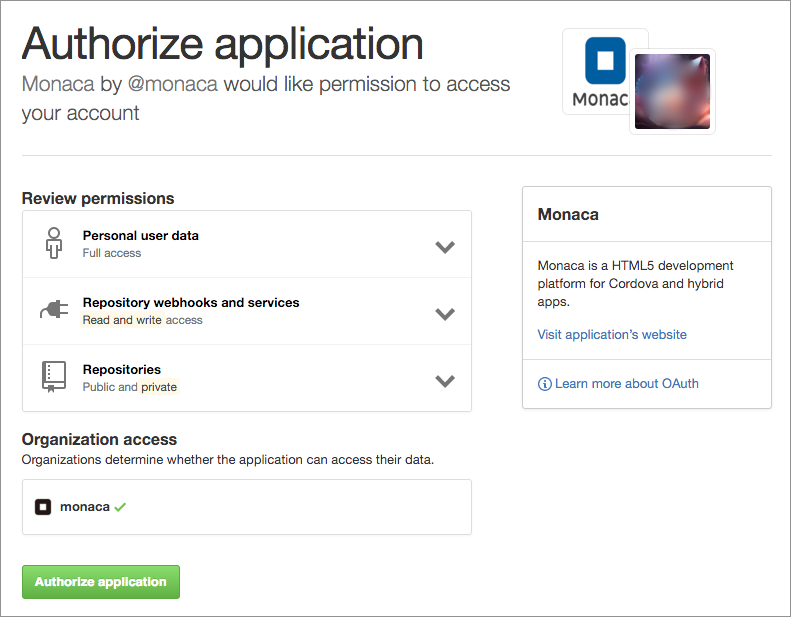Screen dimensions: 791x617
Task: Click the Monaca sidebar panel title
Action: (568, 214)
